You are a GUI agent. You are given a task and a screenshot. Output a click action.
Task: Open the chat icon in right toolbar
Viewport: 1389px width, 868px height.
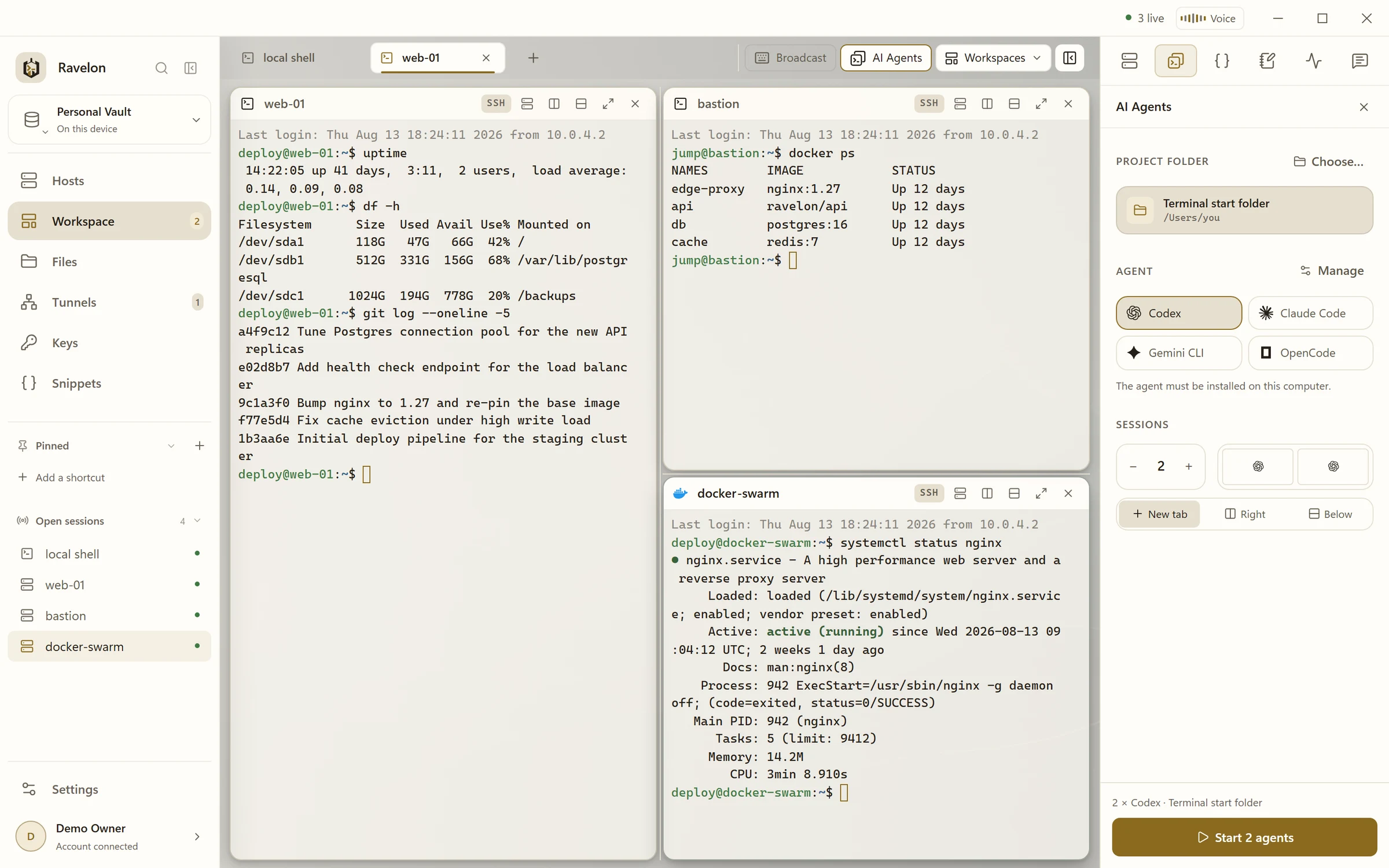[x=1359, y=61]
